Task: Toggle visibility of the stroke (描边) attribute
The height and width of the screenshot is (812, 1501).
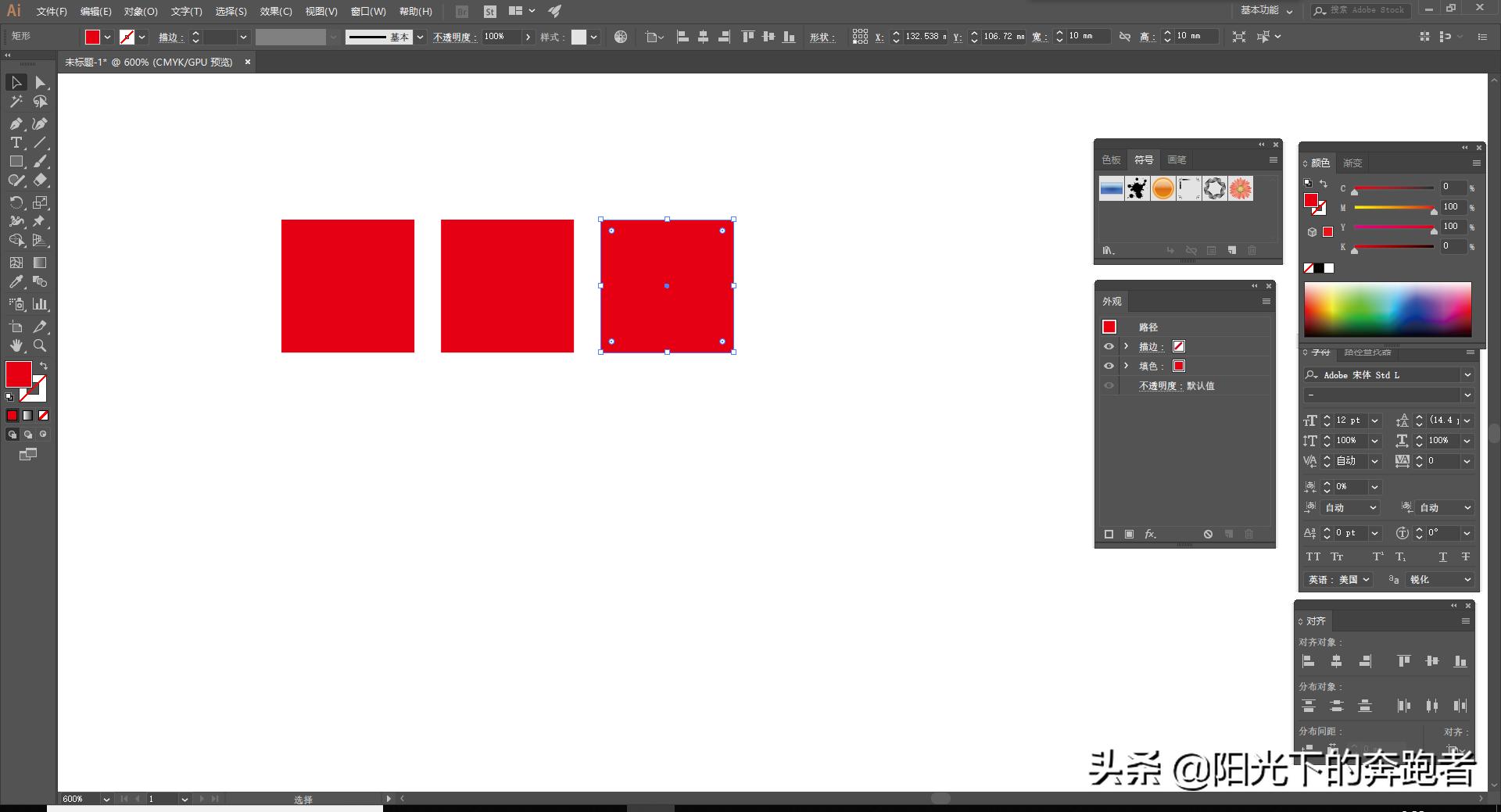Action: pyautogui.click(x=1109, y=346)
